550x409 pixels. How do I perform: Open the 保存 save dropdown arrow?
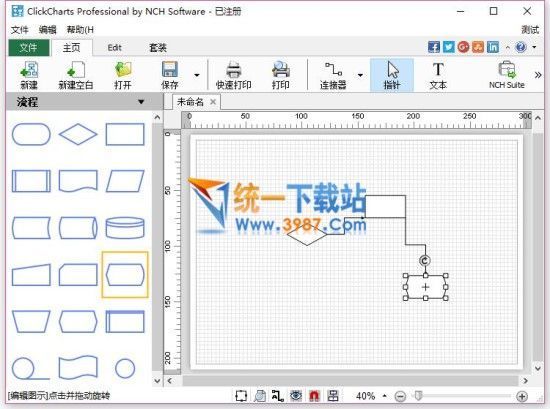click(x=197, y=75)
